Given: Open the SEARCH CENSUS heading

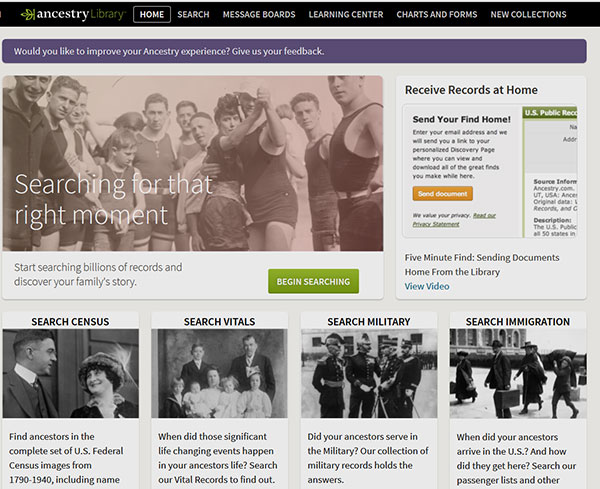Looking at the screenshot, I should (x=70, y=321).
